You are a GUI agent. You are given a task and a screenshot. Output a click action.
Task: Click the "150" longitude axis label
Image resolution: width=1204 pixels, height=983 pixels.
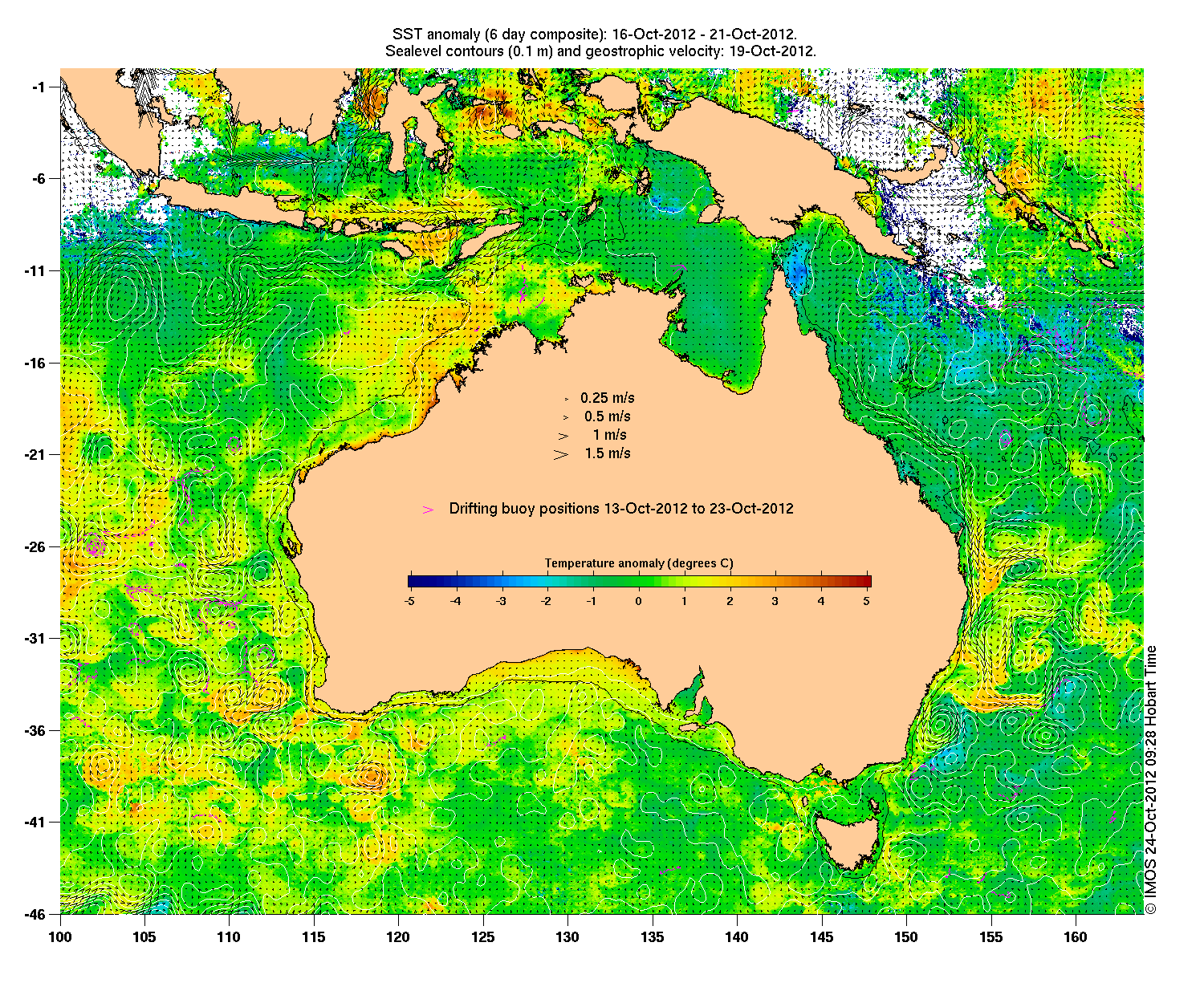click(x=906, y=937)
